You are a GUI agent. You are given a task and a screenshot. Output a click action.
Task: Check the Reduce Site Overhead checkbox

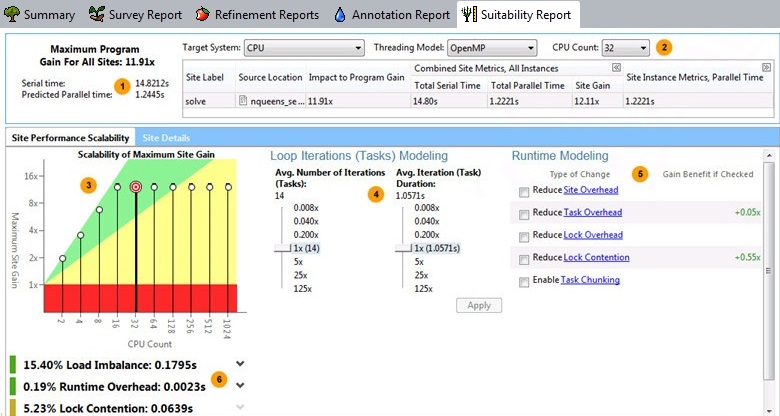tap(525, 190)
